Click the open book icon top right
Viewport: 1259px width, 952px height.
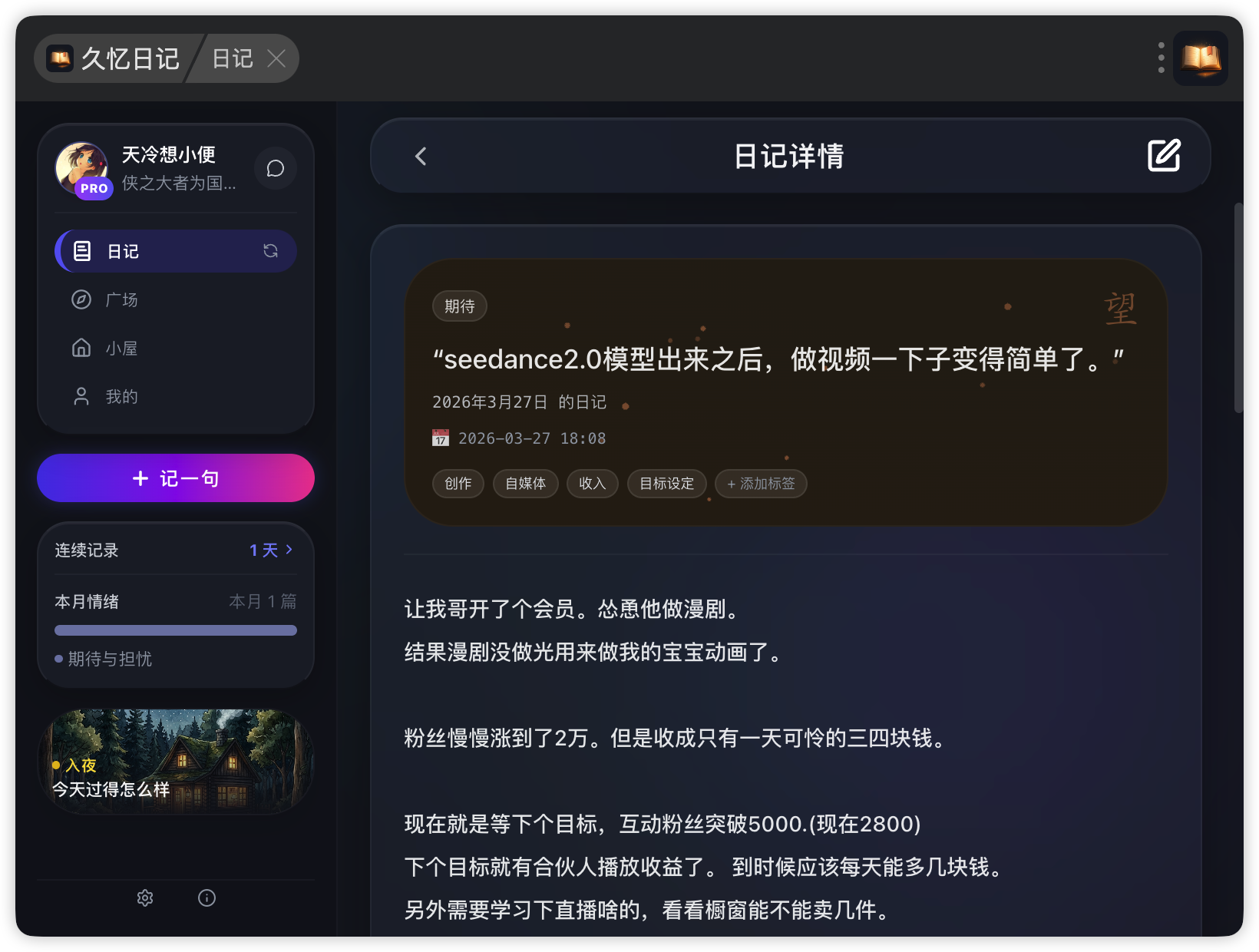tap(1201, 58)
